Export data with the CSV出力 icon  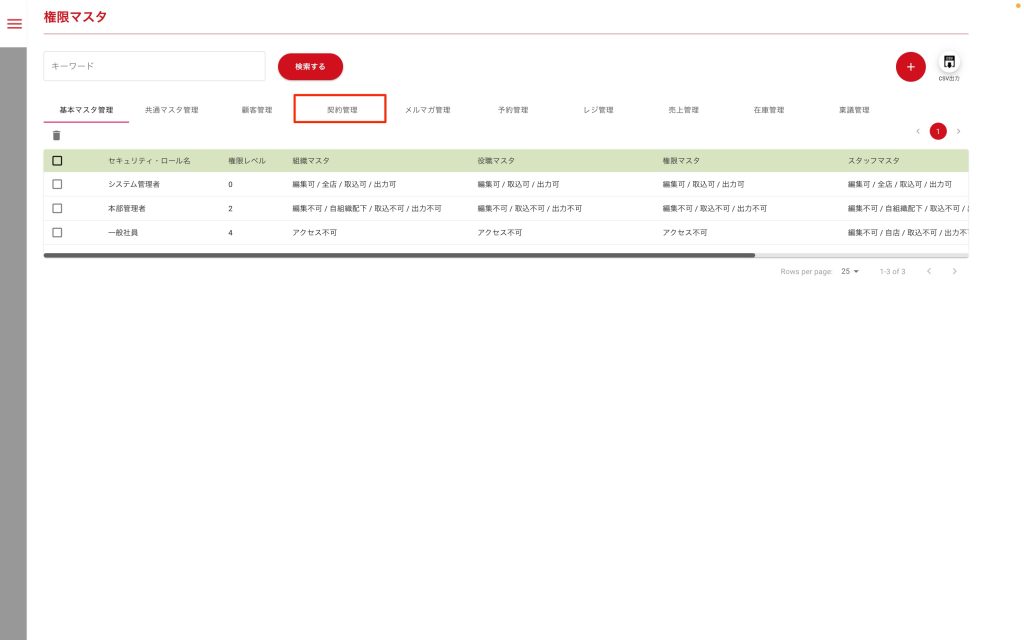[x=949, y=63]
